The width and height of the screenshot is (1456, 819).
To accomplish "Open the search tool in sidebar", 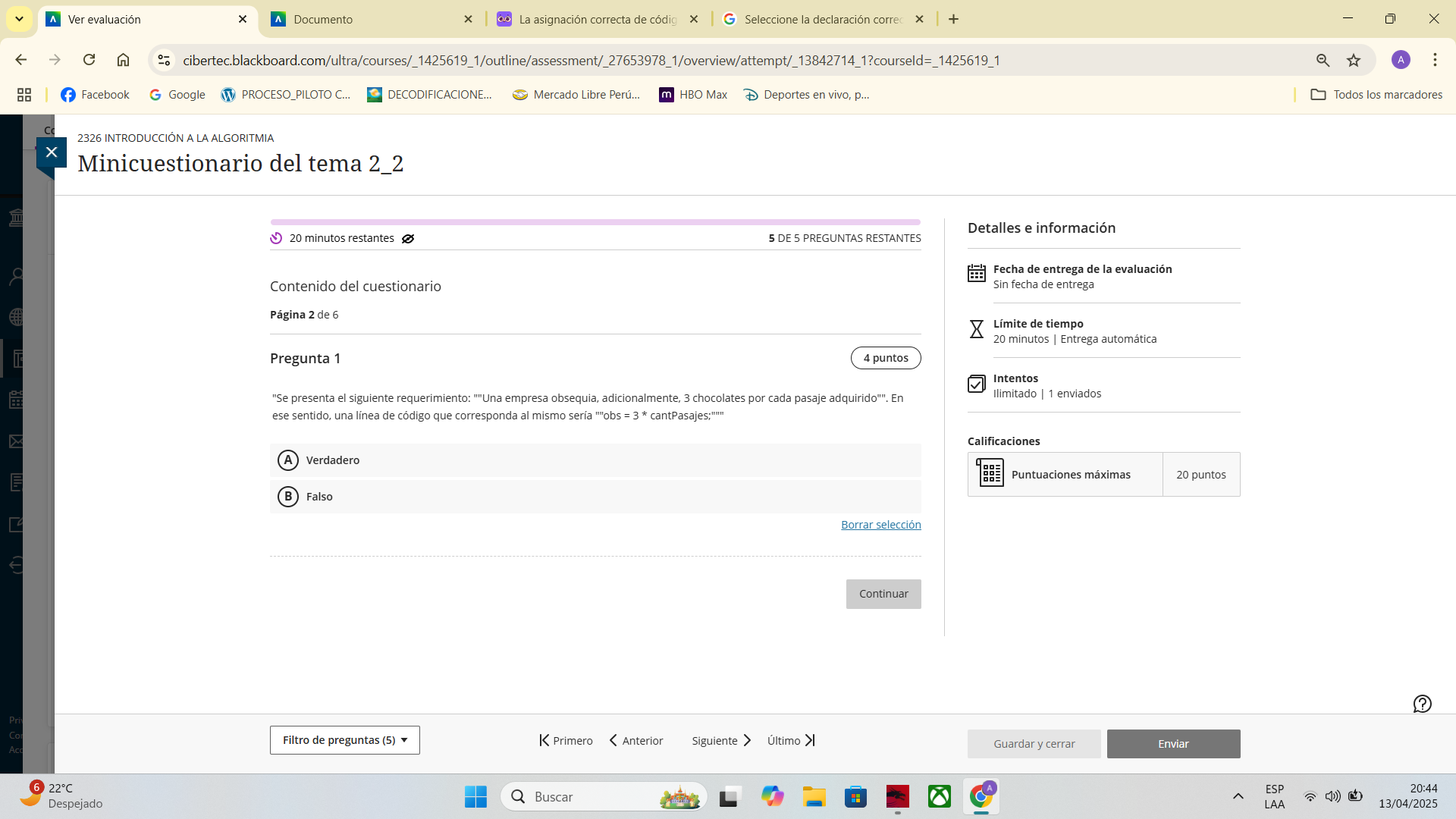I will [17, 275].
